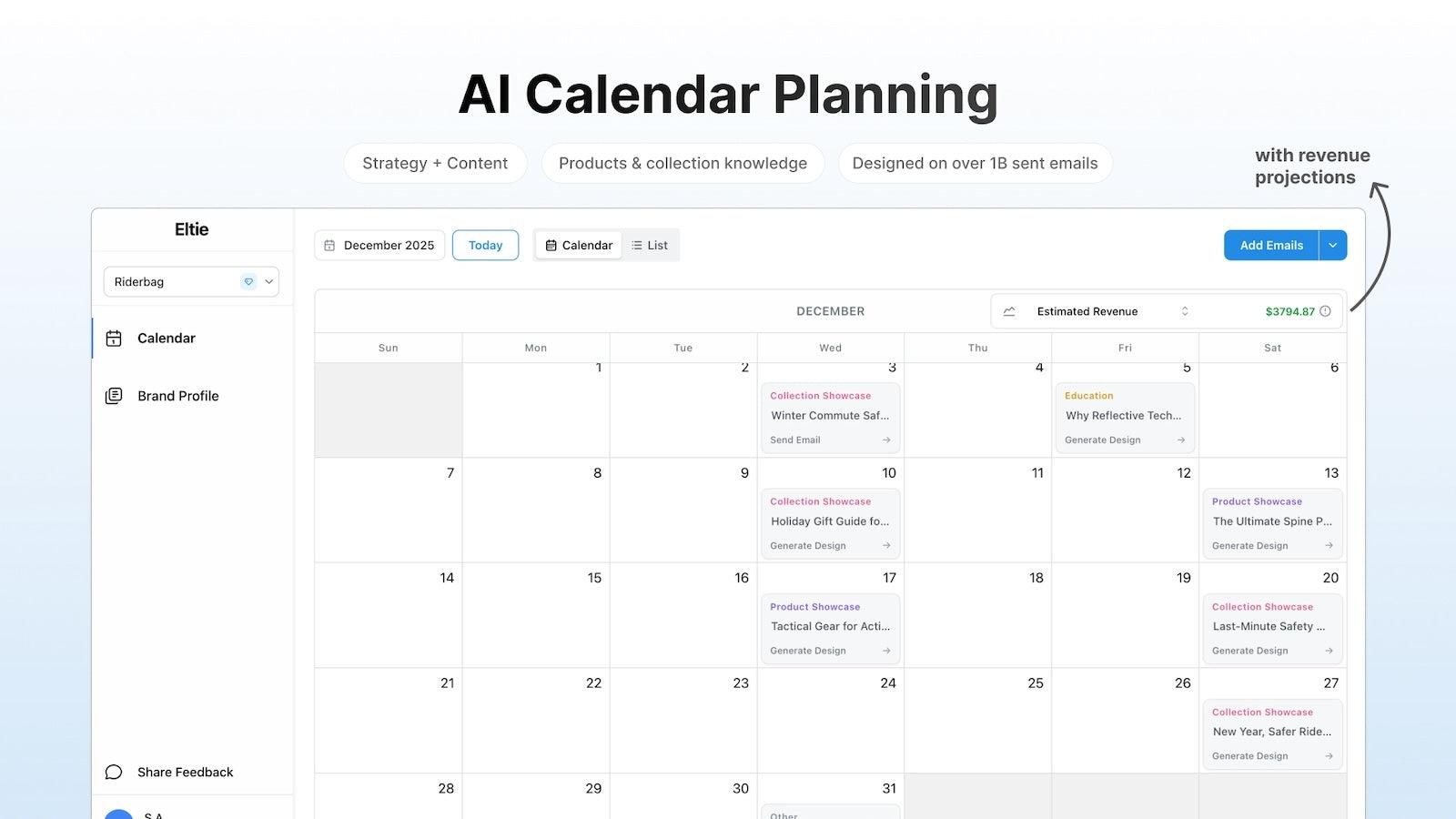This screenshot has height=819, width=1456.
Task: Open Generate Design on Tactical Gear card
Action: point(885,650)
